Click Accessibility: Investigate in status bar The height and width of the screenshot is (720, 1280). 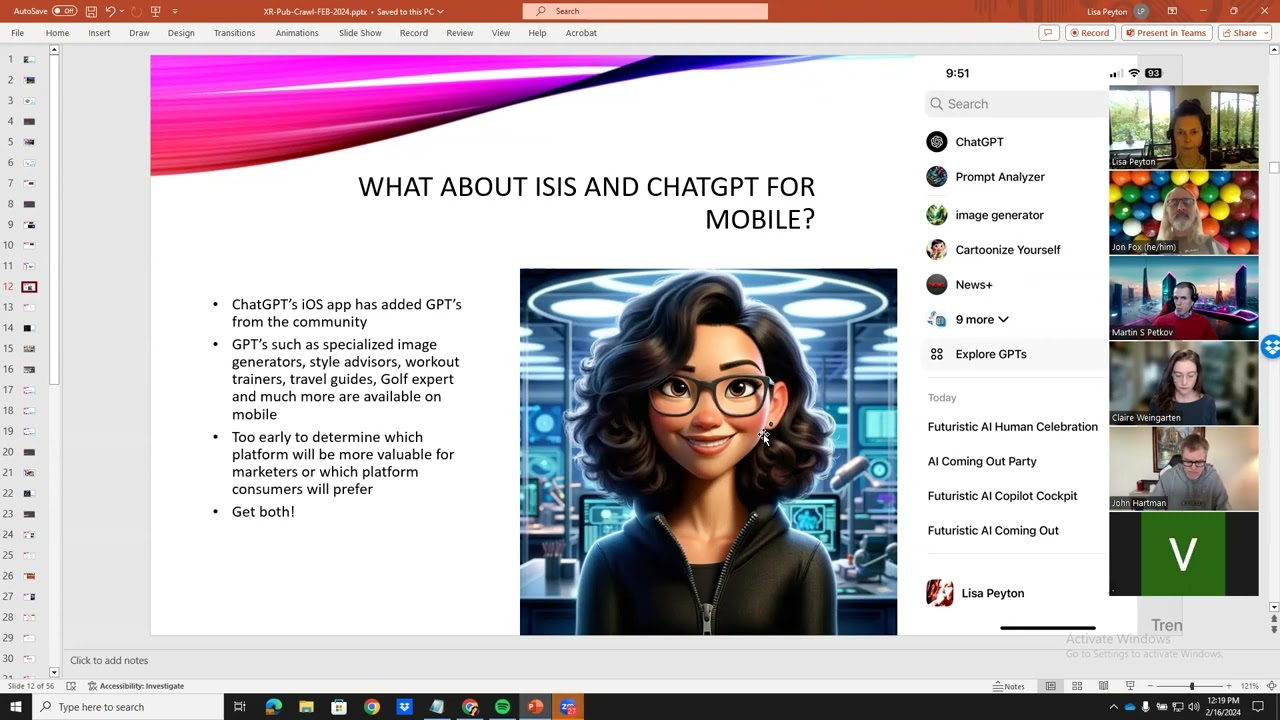tap(135, 686)
